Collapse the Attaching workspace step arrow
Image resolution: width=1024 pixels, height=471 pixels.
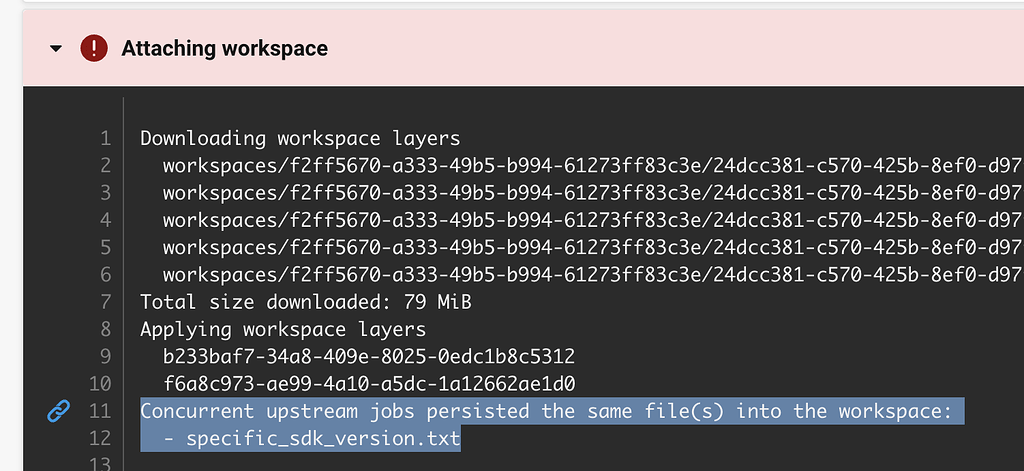[56, 48]
